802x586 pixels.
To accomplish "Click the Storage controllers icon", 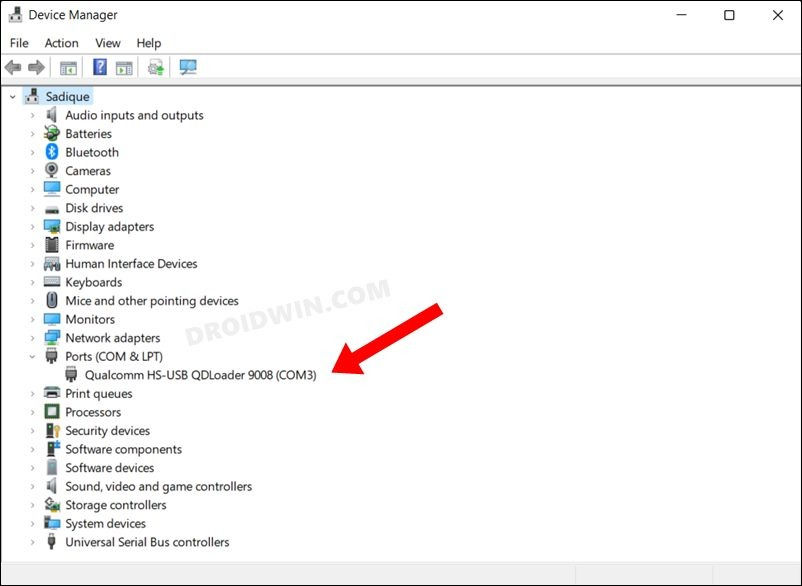I will click(x=52, y=505).
